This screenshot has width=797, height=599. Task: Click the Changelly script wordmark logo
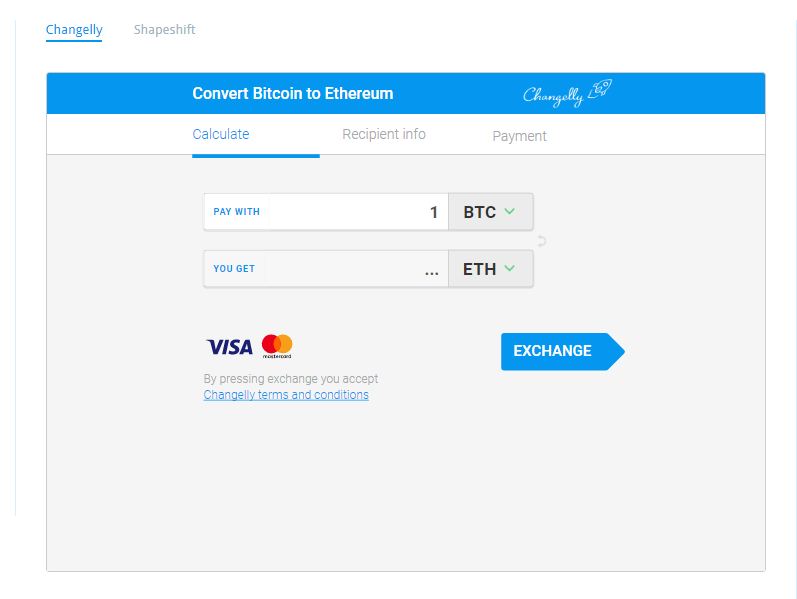tap(553, 95)
